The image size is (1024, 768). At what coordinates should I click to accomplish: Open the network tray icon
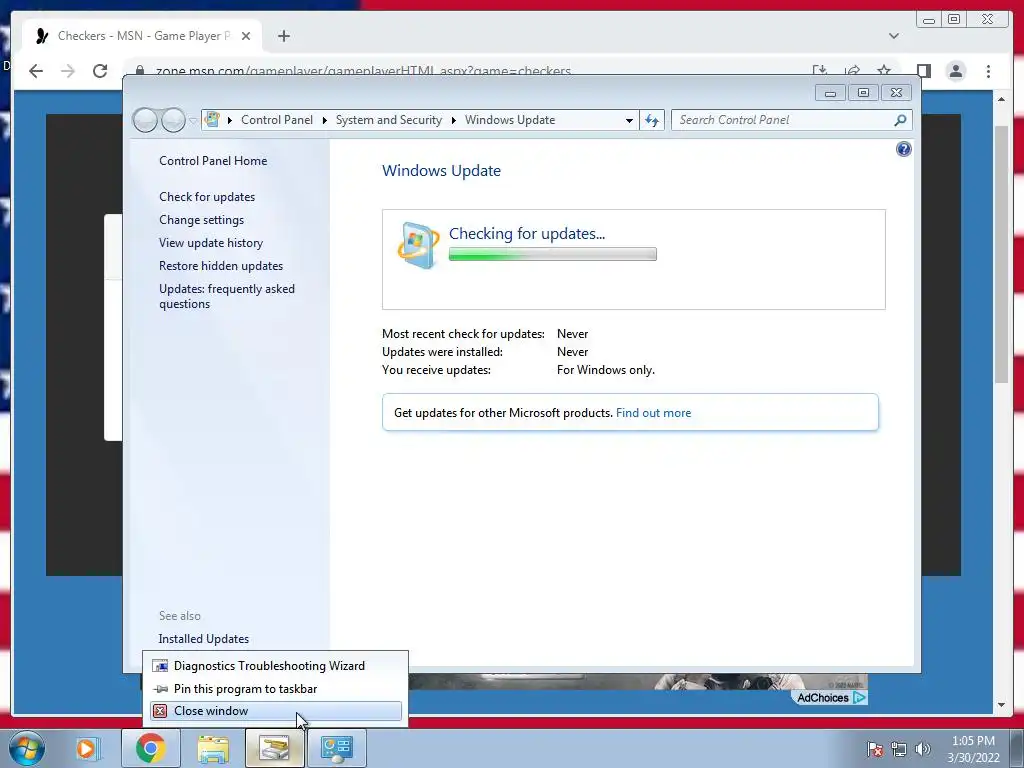[x=899, y=748]
